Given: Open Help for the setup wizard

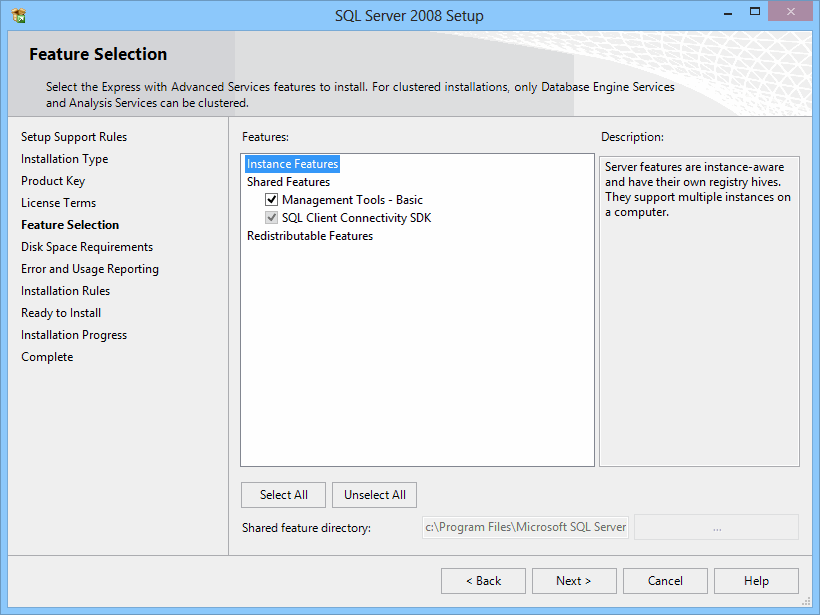Looking at the screenshot, I should coord(756,581).
